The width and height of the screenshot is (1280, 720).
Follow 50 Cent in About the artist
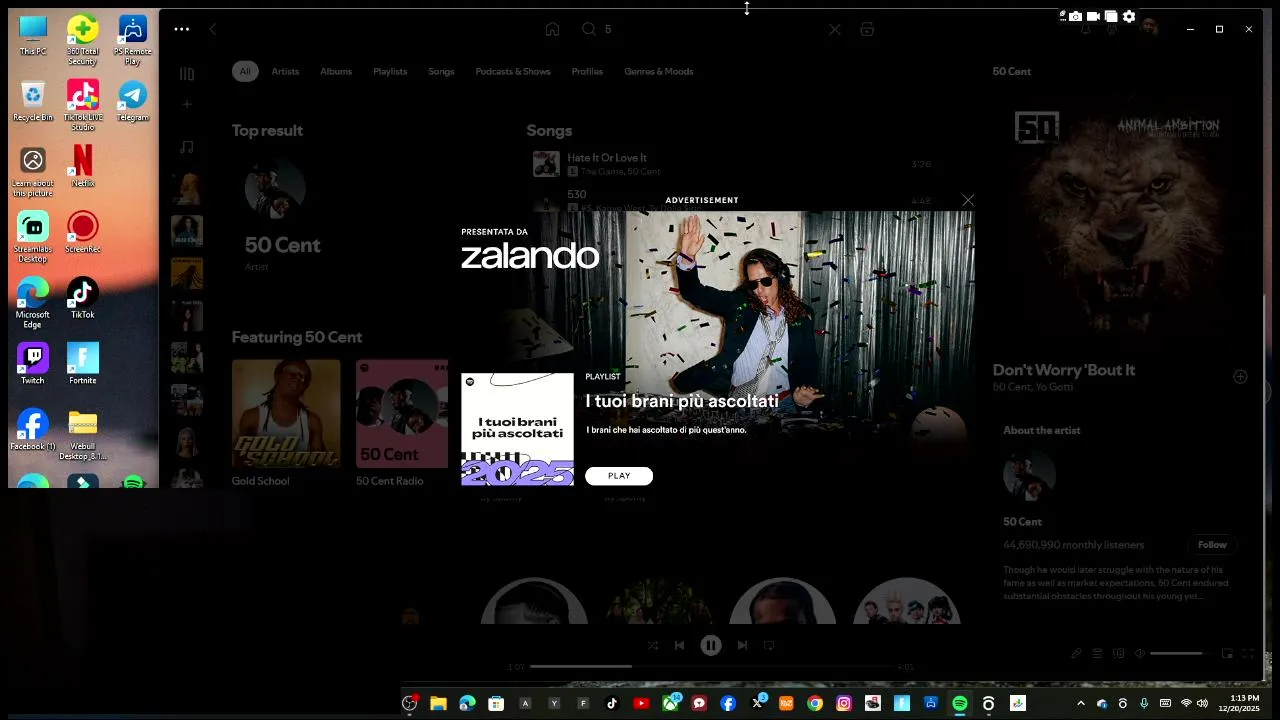1212,545
